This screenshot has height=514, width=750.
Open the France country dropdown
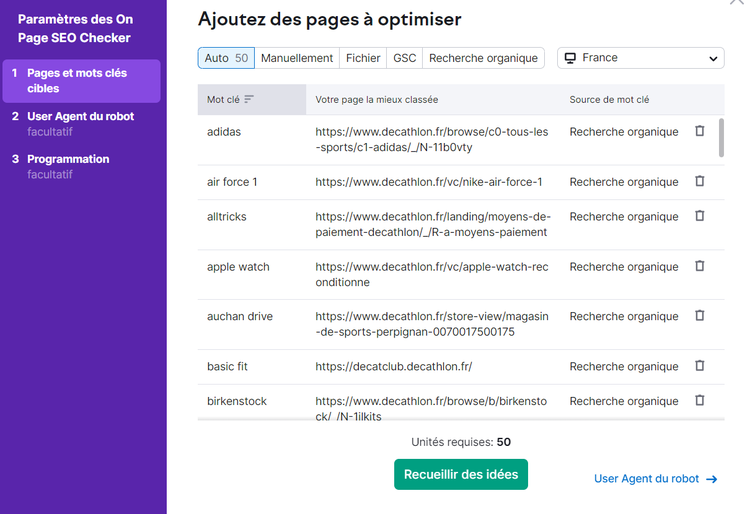(640, 58)
